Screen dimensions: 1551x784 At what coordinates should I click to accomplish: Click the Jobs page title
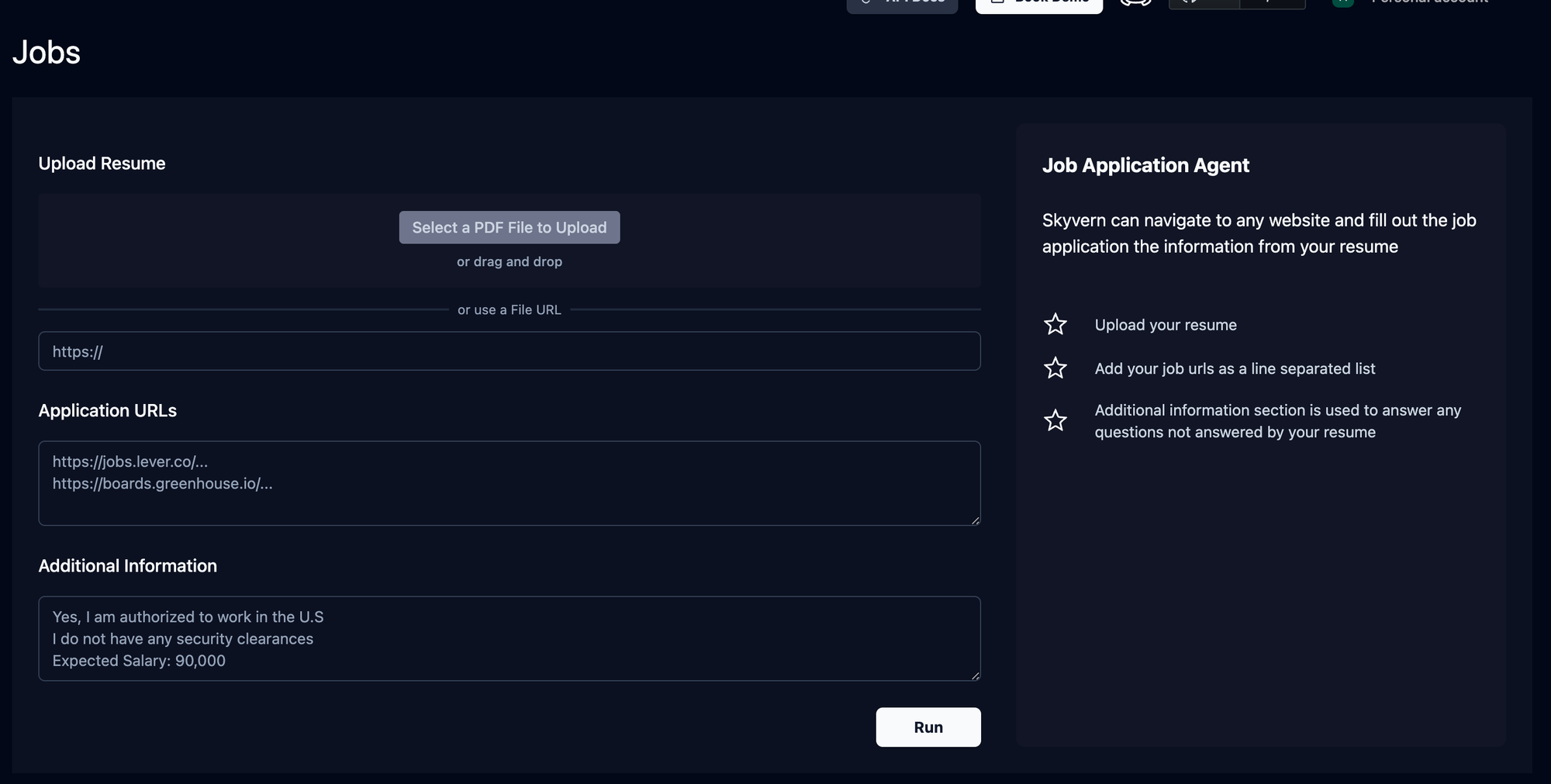tap(47, 53)
